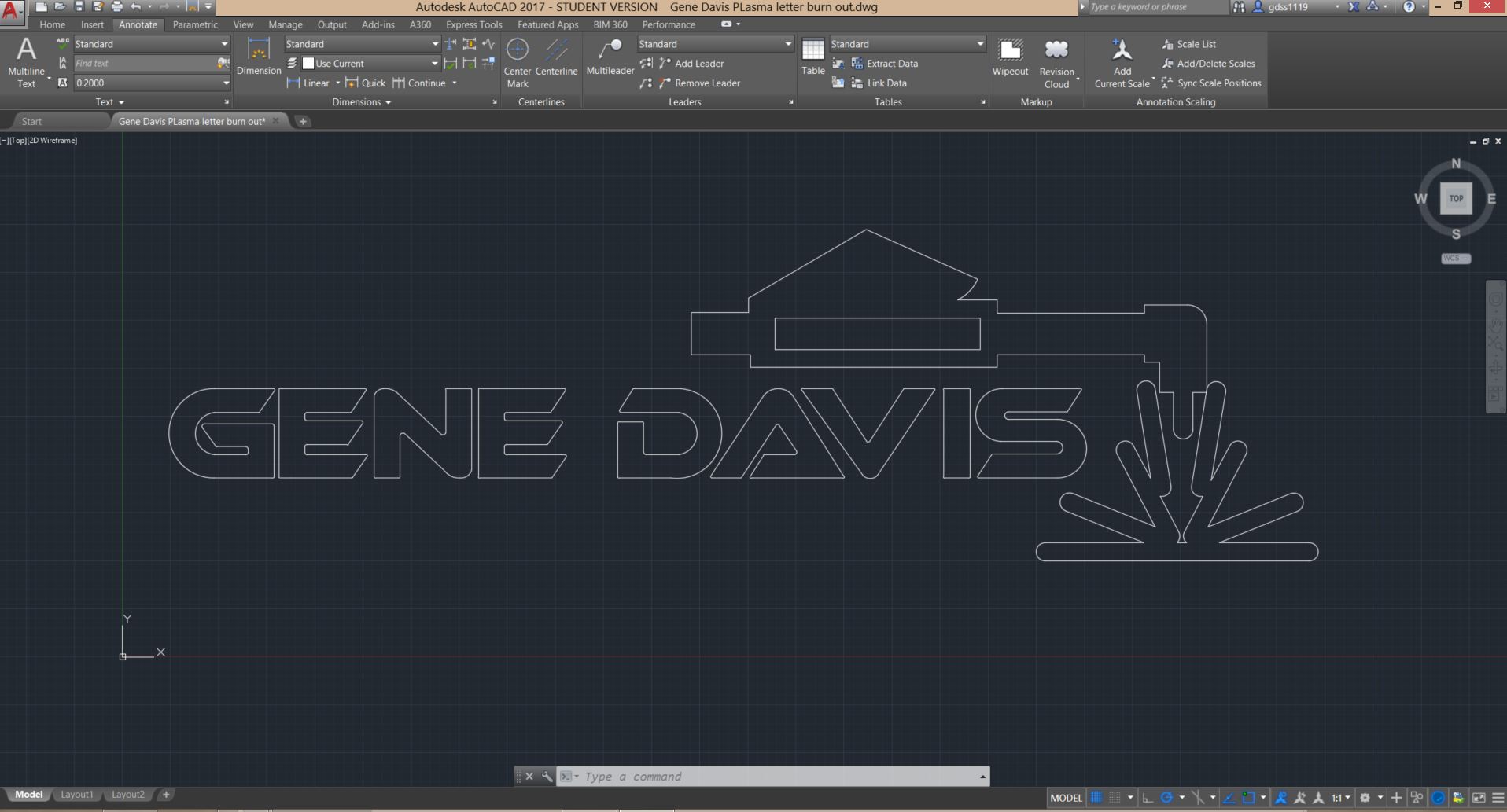Click the wrench customize icon on command line

point(547,777)
